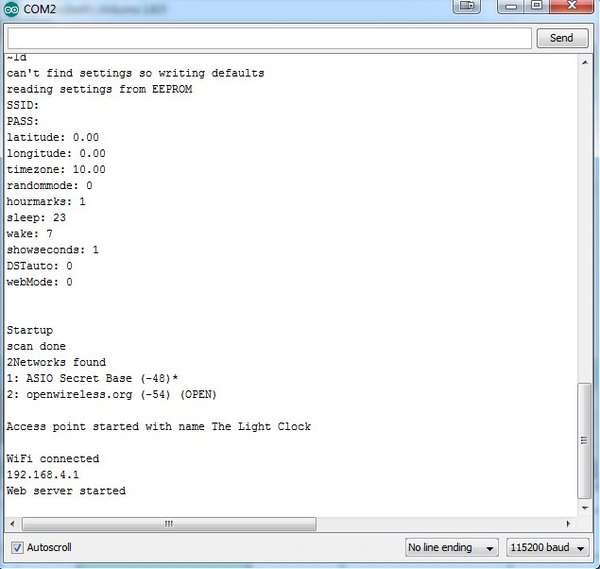Click the "timezone: 10.00" line
This screenshot has height=569, width=600.
[x=56, y=170]
